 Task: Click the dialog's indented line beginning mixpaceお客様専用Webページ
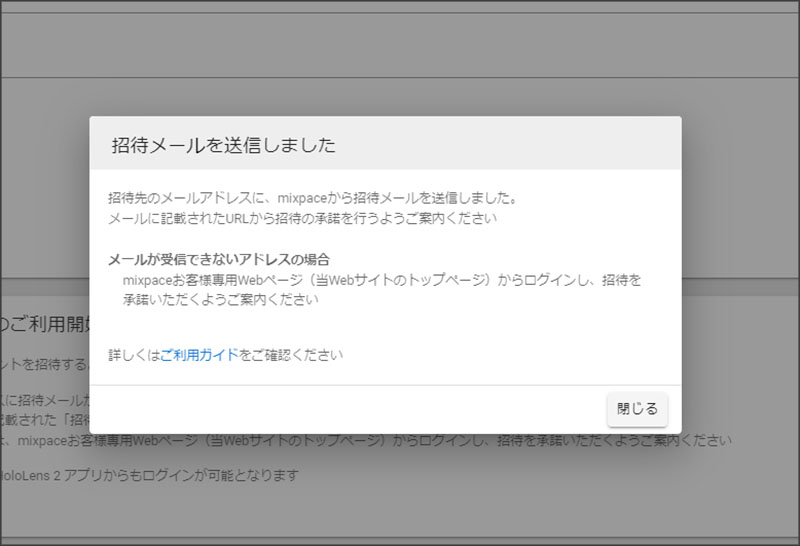(x=380, y=280)
